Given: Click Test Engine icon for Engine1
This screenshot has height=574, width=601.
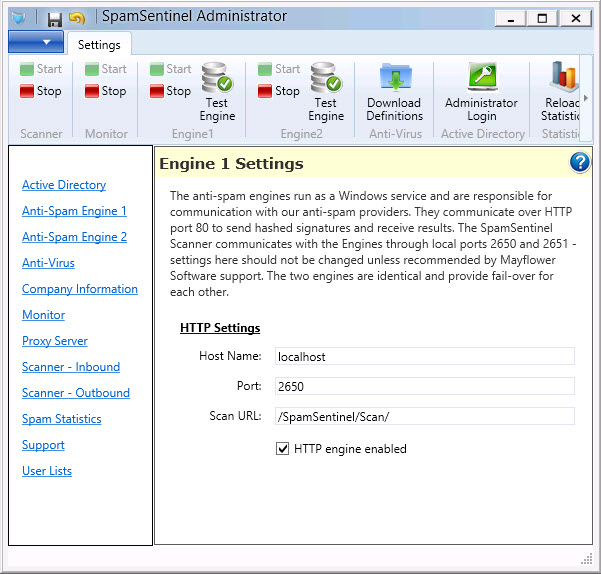Looking at the screenshot, I should click(x=217, y=92).
